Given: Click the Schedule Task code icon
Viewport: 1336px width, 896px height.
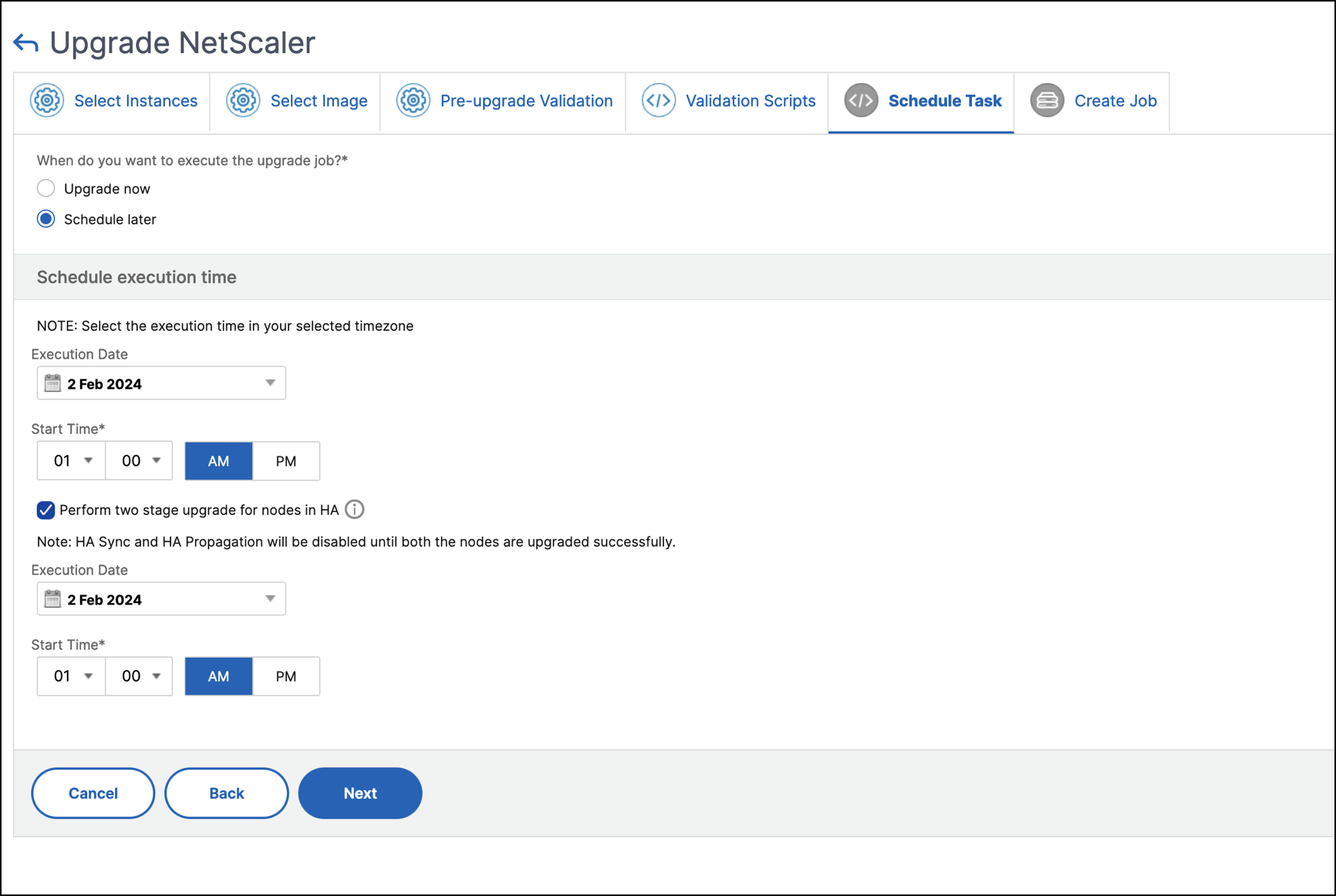Looking at the screenshot, I should [861, 101].
